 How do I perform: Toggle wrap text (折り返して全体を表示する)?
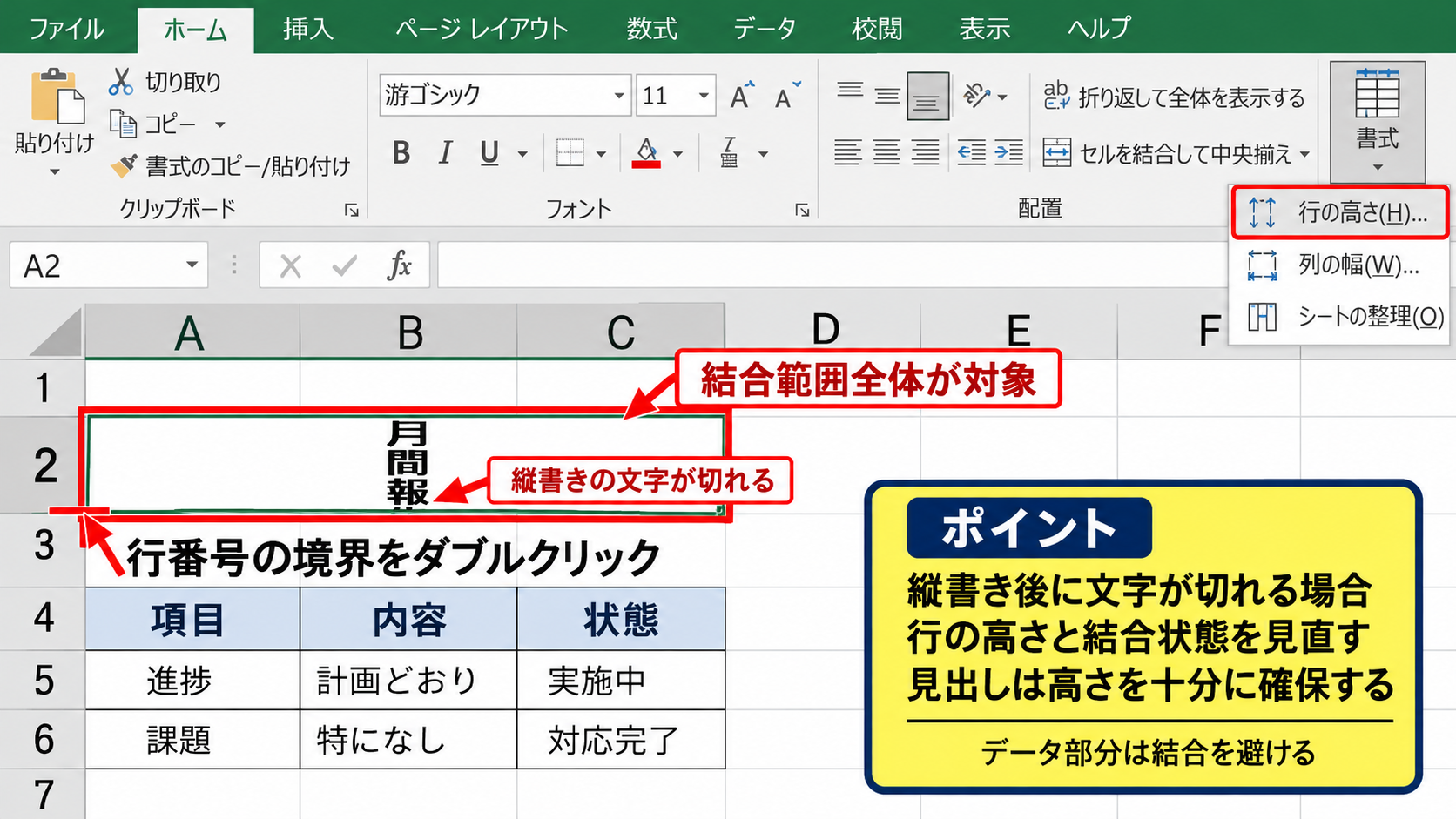click(1174, 97)
